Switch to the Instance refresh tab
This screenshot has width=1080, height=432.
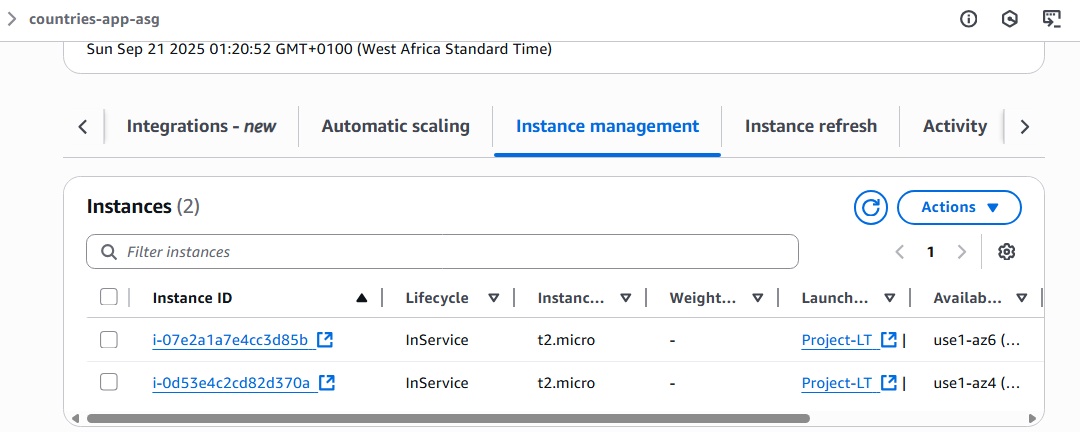[810, 126]
